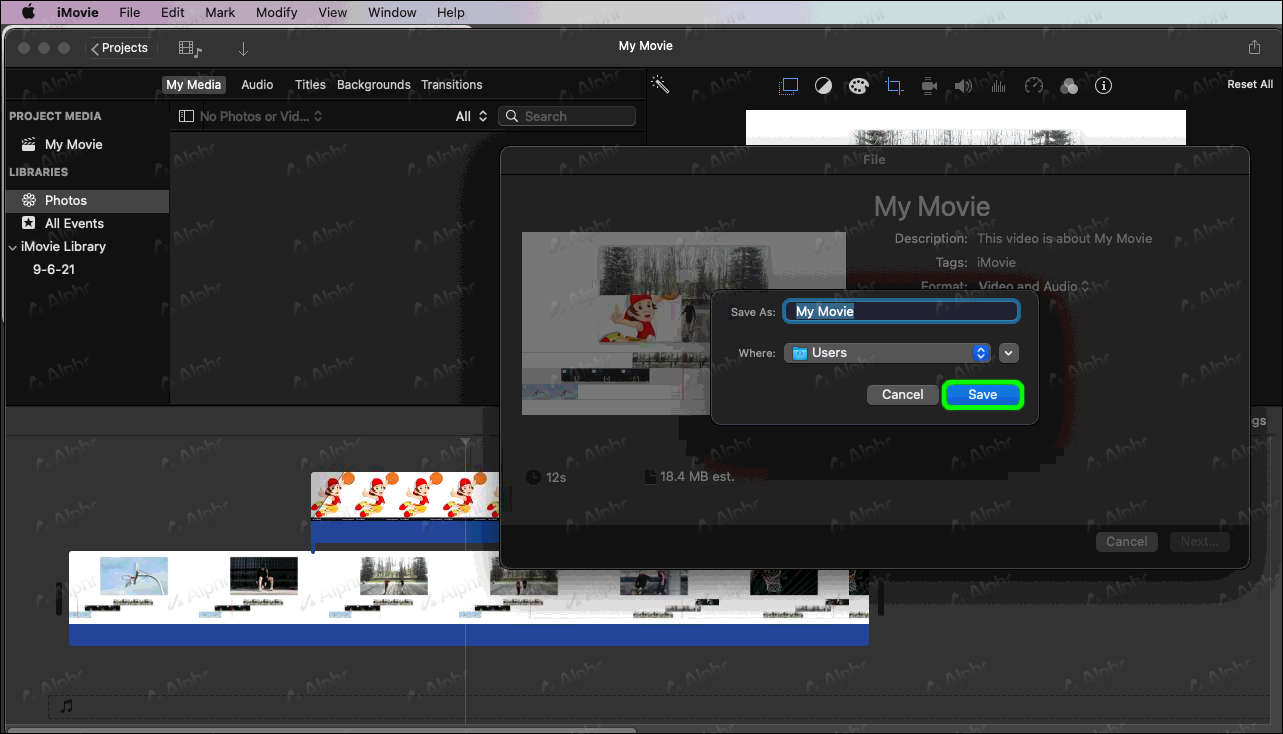Collapse the iMovie Library sidebar entry

coord(12,246)
